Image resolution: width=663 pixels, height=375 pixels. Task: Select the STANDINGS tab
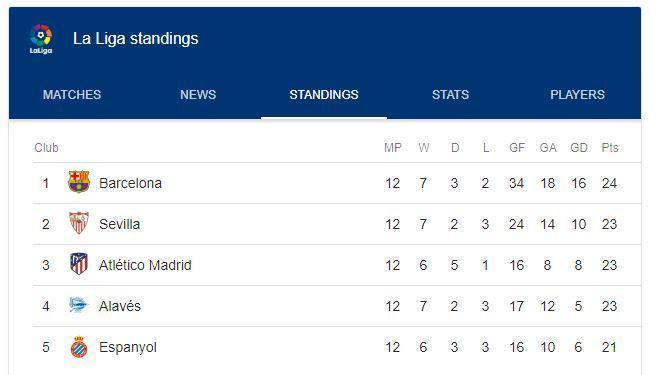(324, 95)
